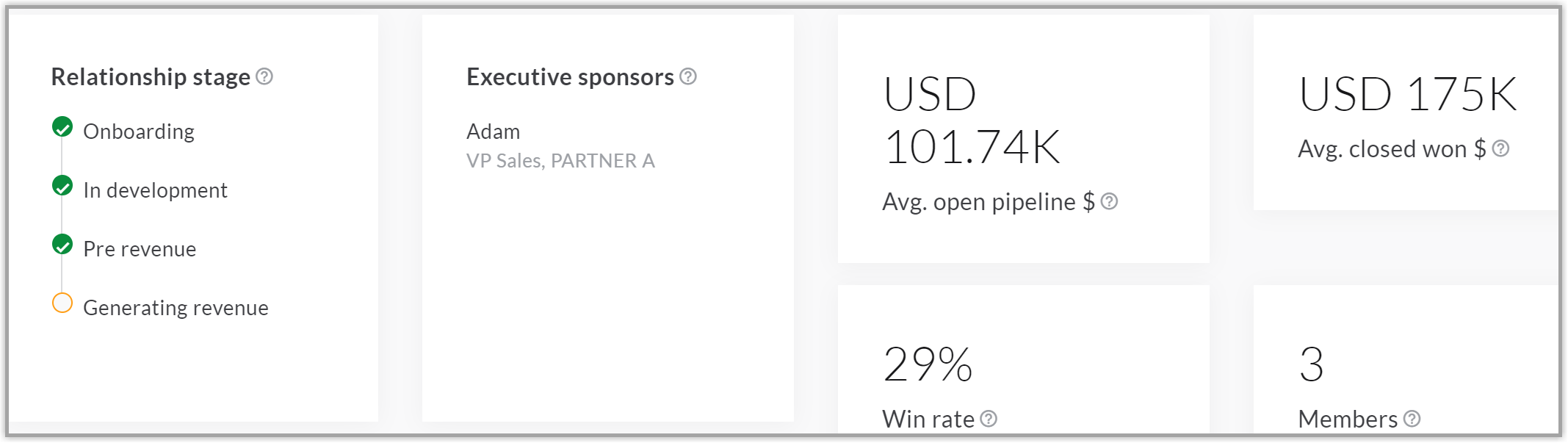Click help icon beside Relationship stage
Viewport: 1568px width, 443px height.
point(264,76)
